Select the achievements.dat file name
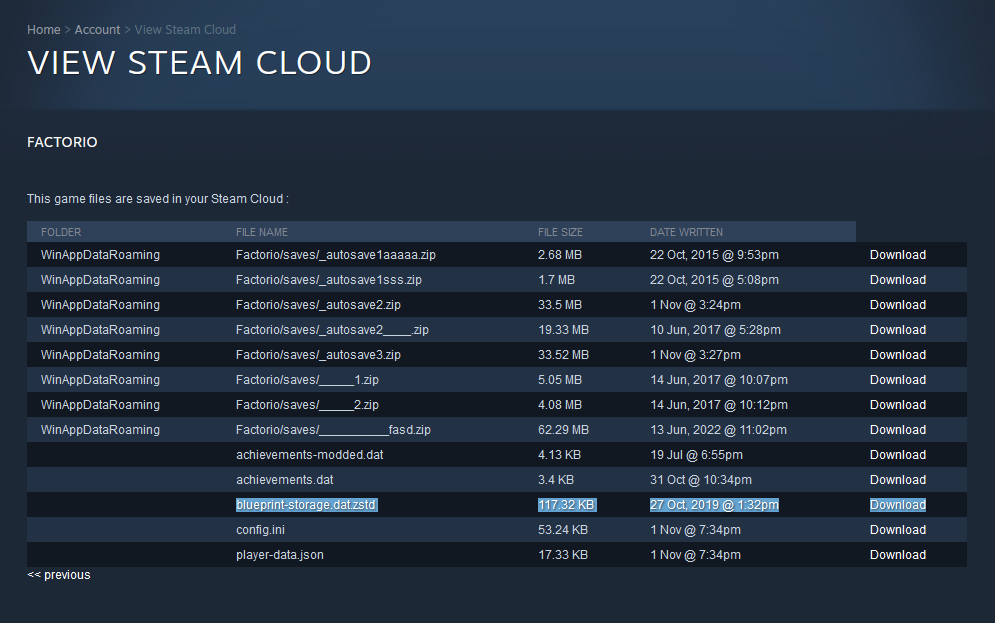The image size is (995, 623). coord(284,480)
